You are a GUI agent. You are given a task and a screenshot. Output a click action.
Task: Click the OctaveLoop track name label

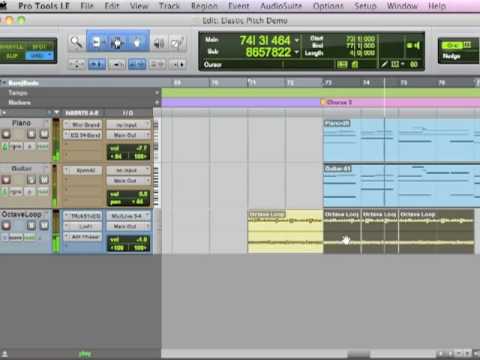[22, 214]
